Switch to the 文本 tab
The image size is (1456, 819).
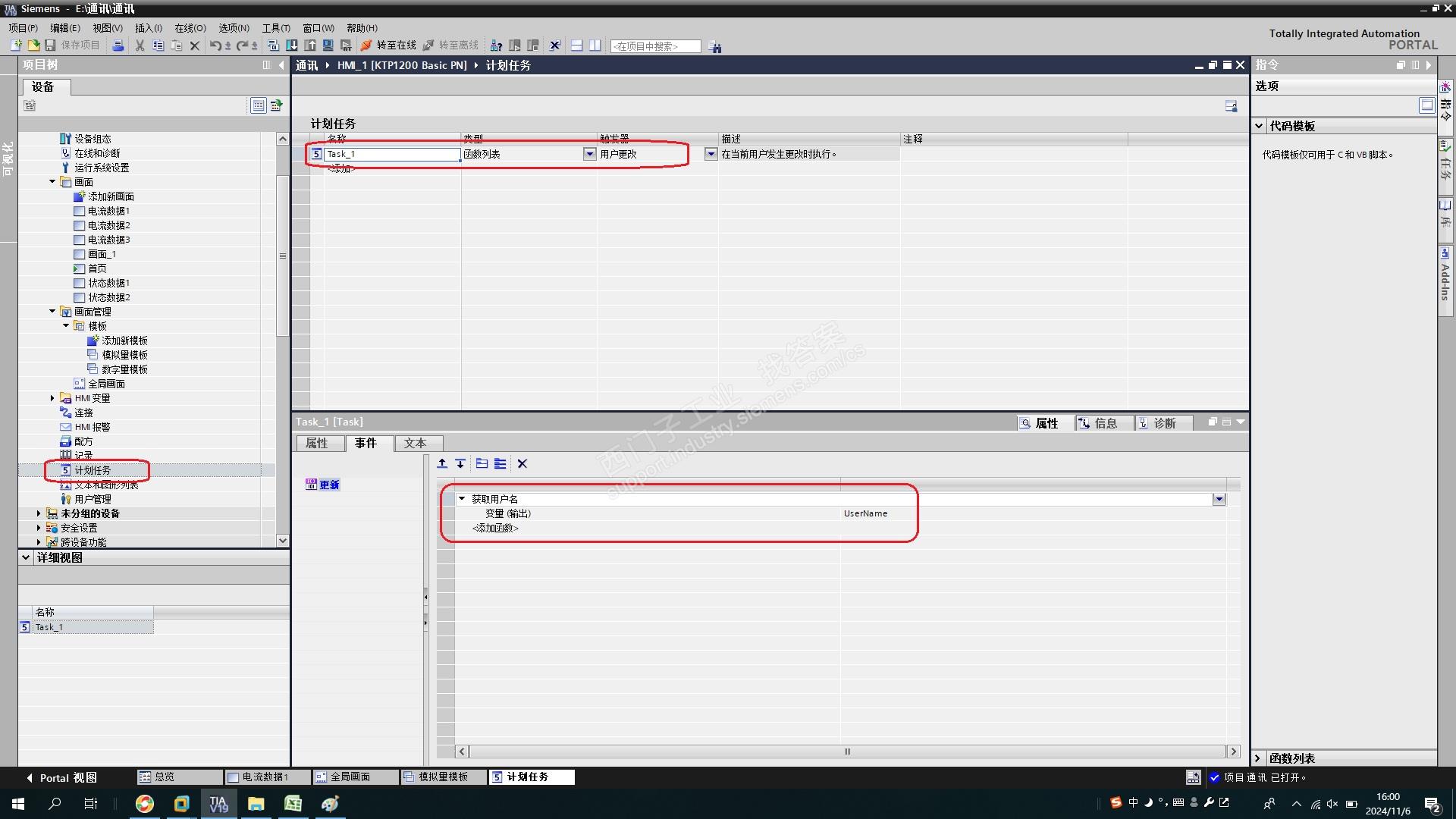point(415,443)
